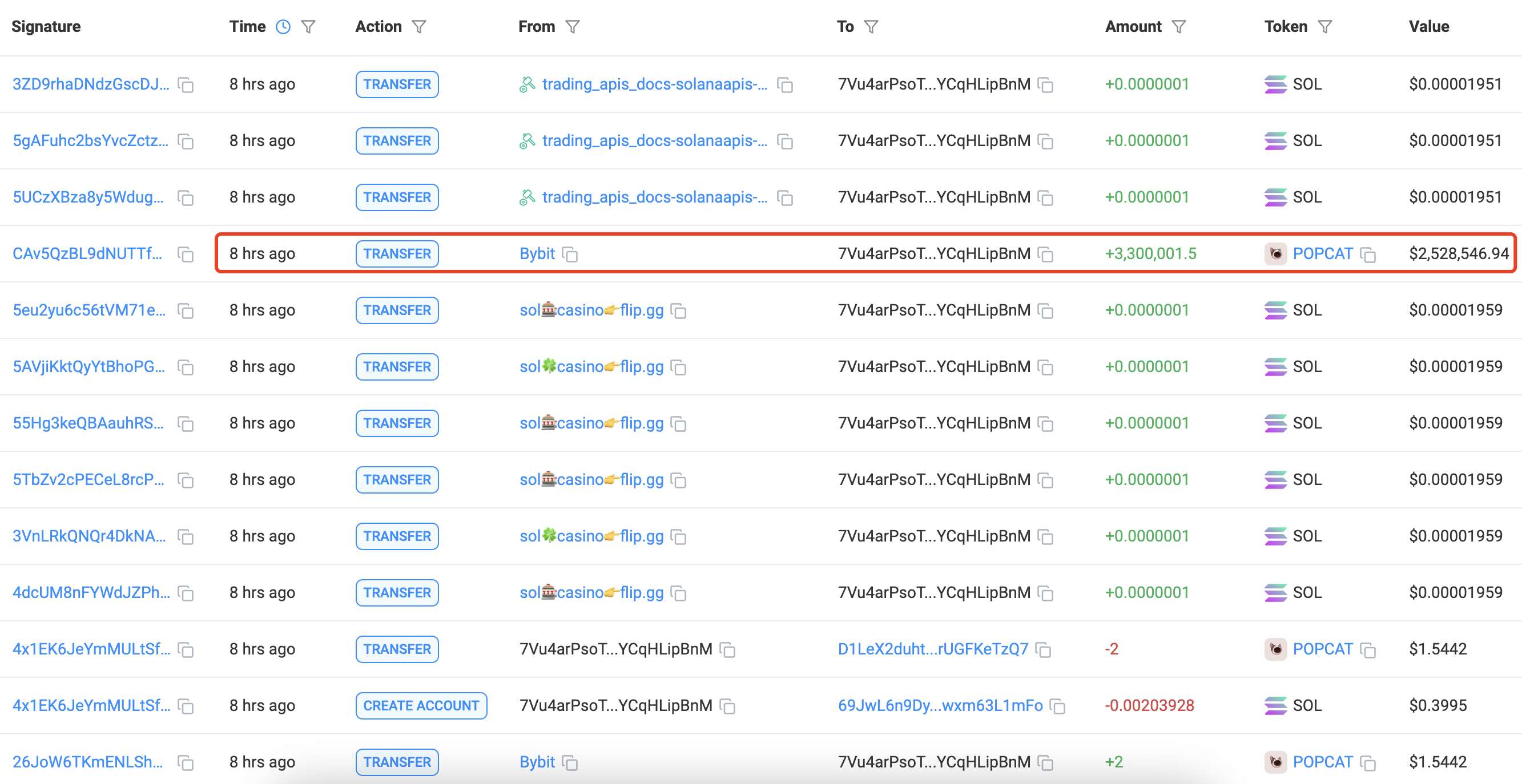Click TRANSFER badge in 3ZD9rhaDNdzGscDJ row

point(397,84)
